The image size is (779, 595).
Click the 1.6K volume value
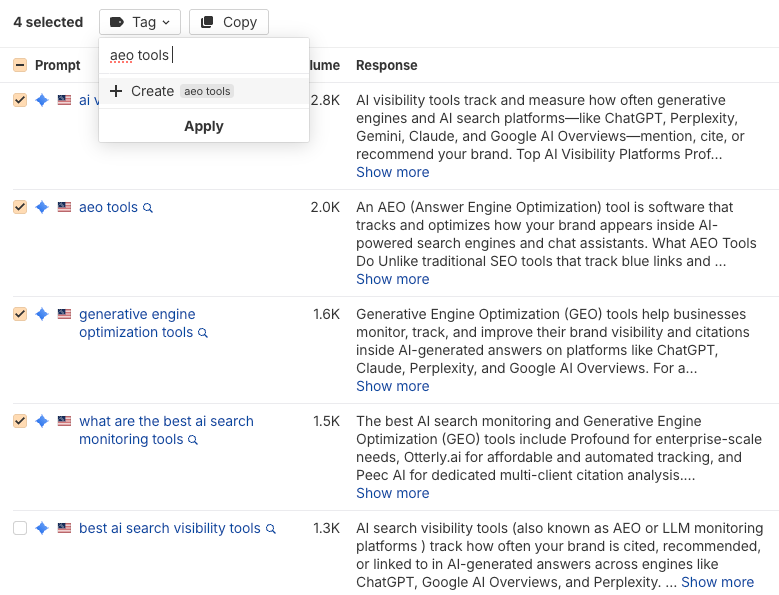pyautogui.click(x=326, y=314)
